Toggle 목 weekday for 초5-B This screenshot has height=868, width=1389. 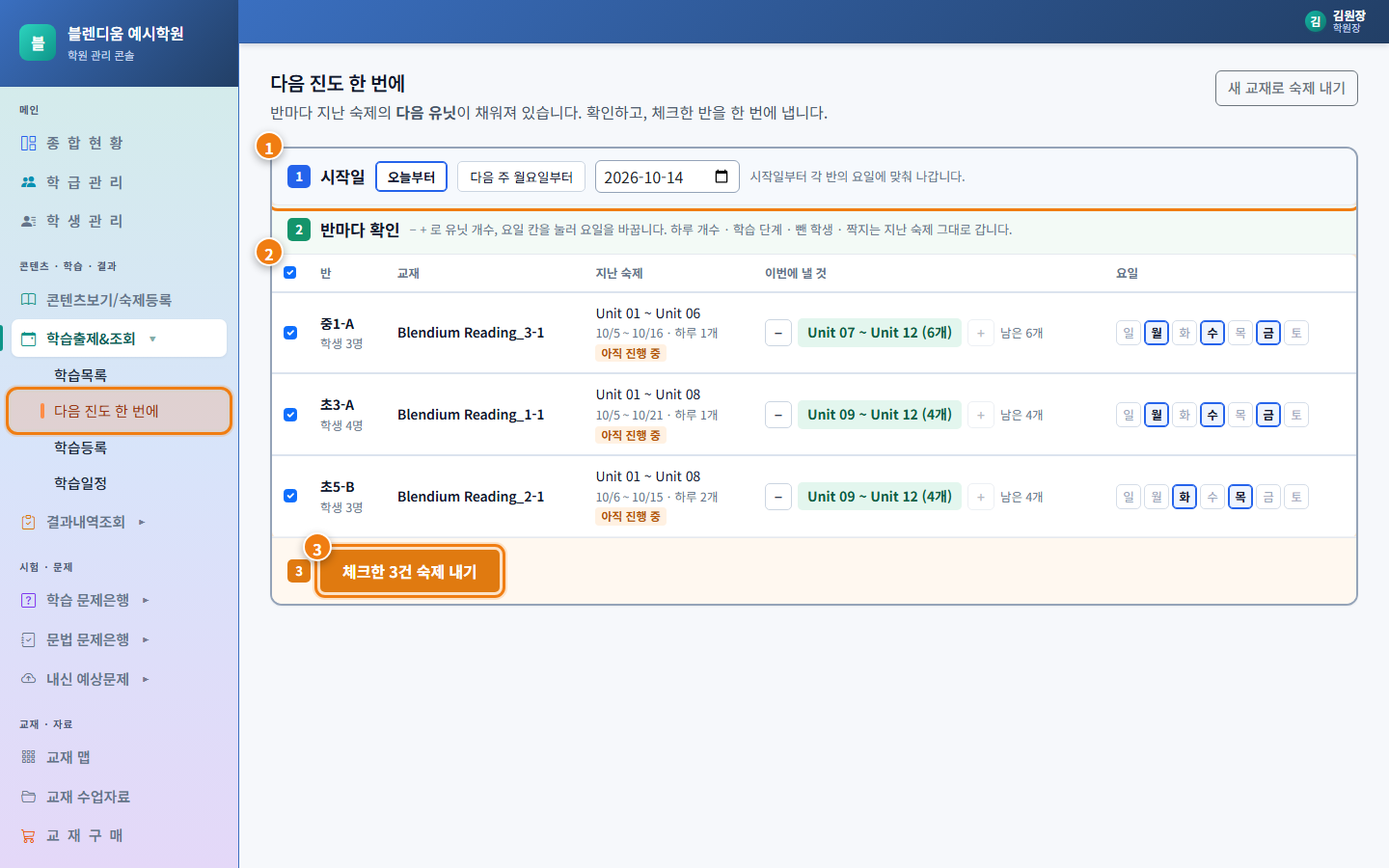(x=1240, y=497)
